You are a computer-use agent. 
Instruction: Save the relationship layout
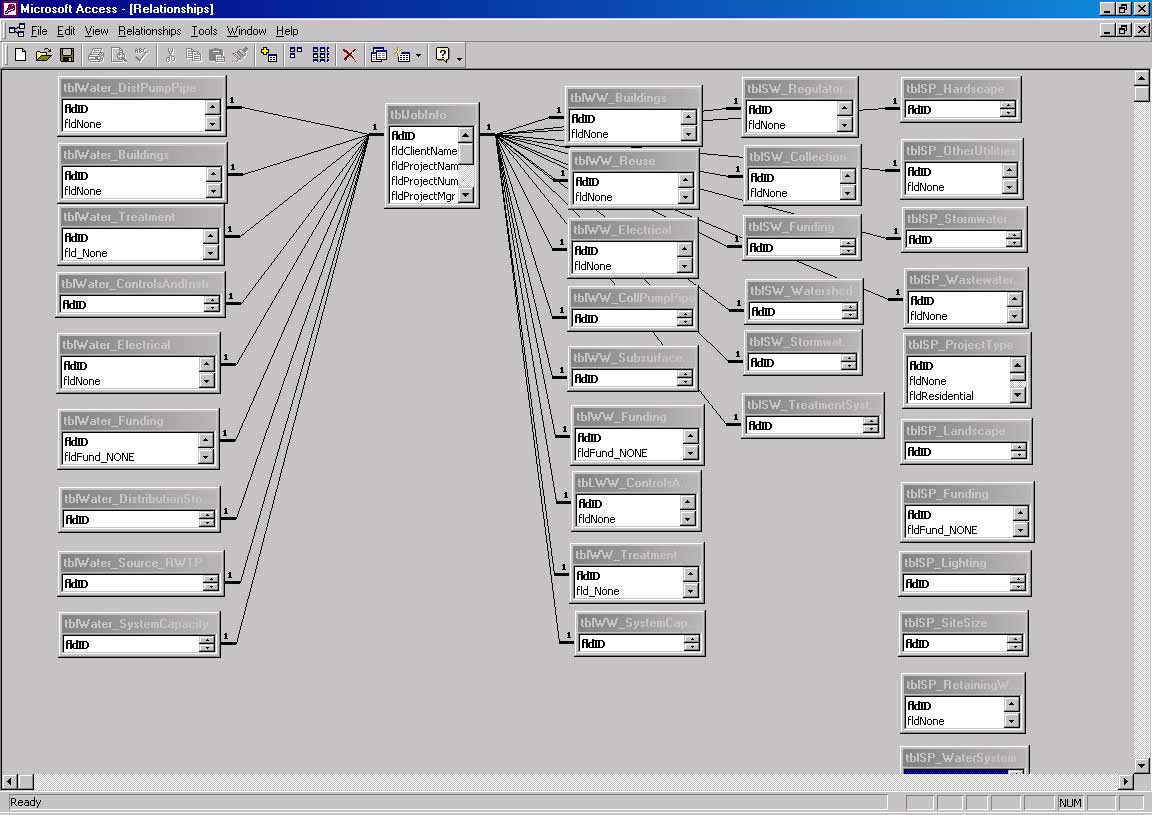67,55
